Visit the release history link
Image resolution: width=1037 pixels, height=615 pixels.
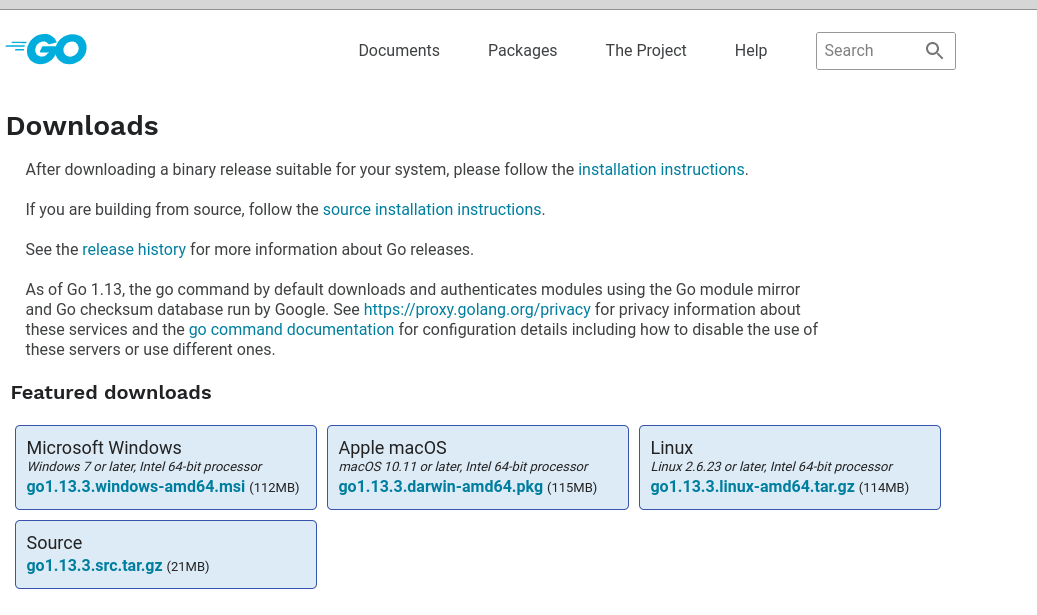(134, 249)
